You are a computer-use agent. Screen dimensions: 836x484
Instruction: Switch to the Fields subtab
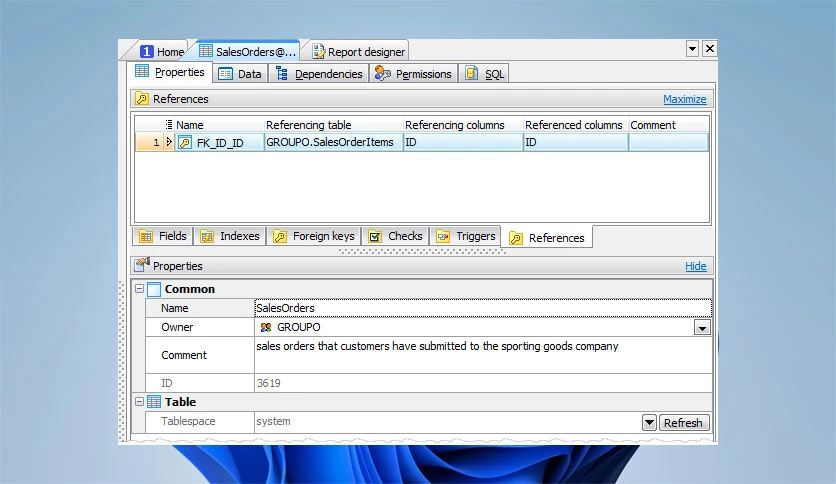[162, 236]
